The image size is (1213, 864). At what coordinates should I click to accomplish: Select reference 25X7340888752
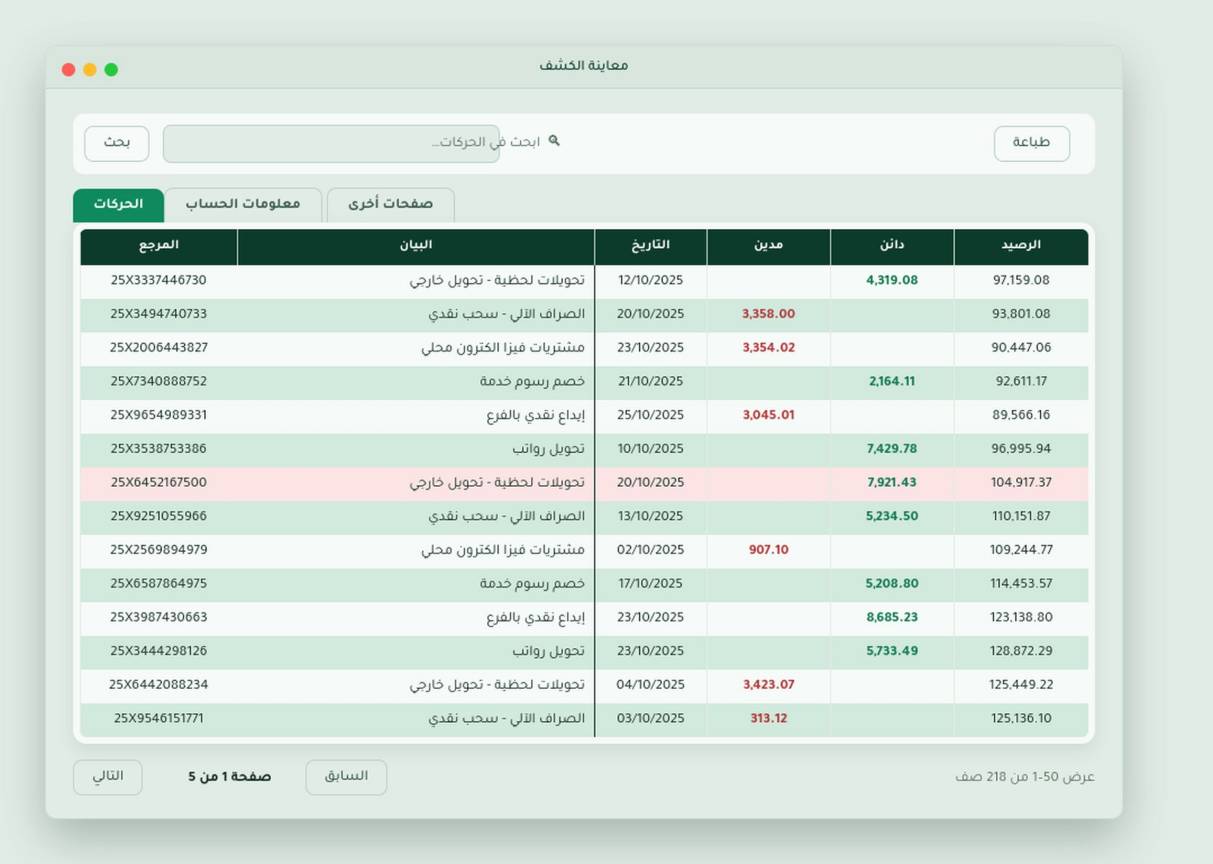click(x=159, y=382)
